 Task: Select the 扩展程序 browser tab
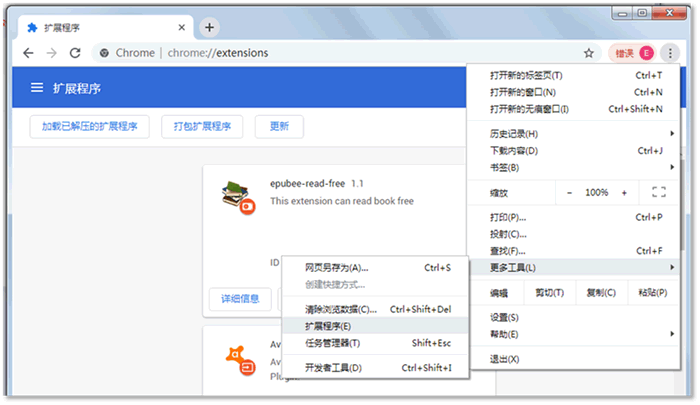click(103, 28)
